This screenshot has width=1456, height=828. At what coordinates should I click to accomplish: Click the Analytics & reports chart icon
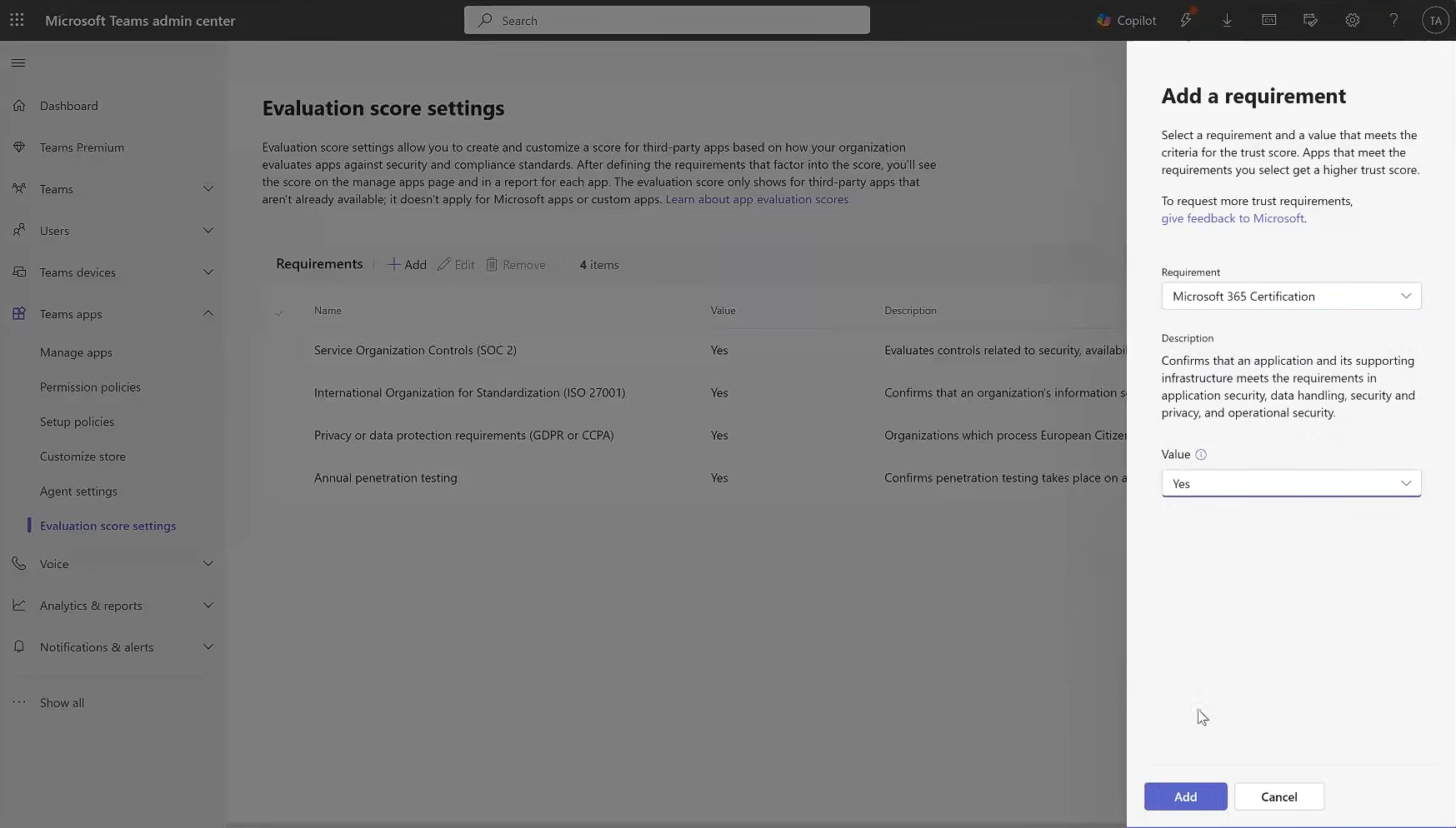(19, 605)
